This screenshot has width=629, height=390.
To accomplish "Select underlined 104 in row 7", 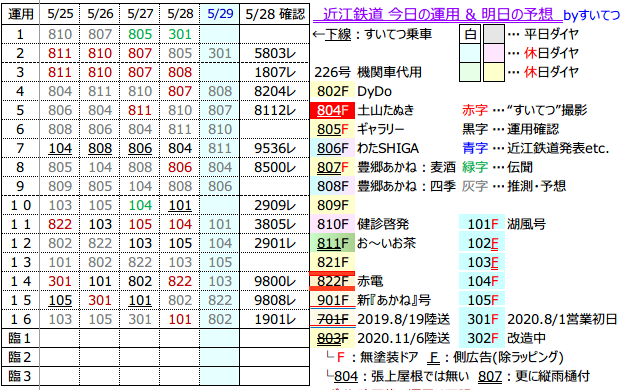I will point(60,148).
